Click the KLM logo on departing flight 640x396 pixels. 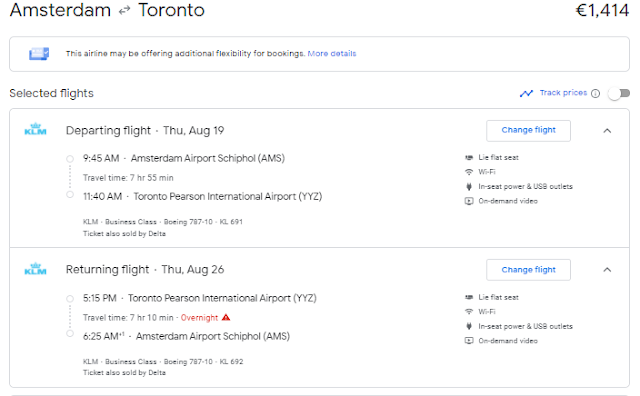36,129
